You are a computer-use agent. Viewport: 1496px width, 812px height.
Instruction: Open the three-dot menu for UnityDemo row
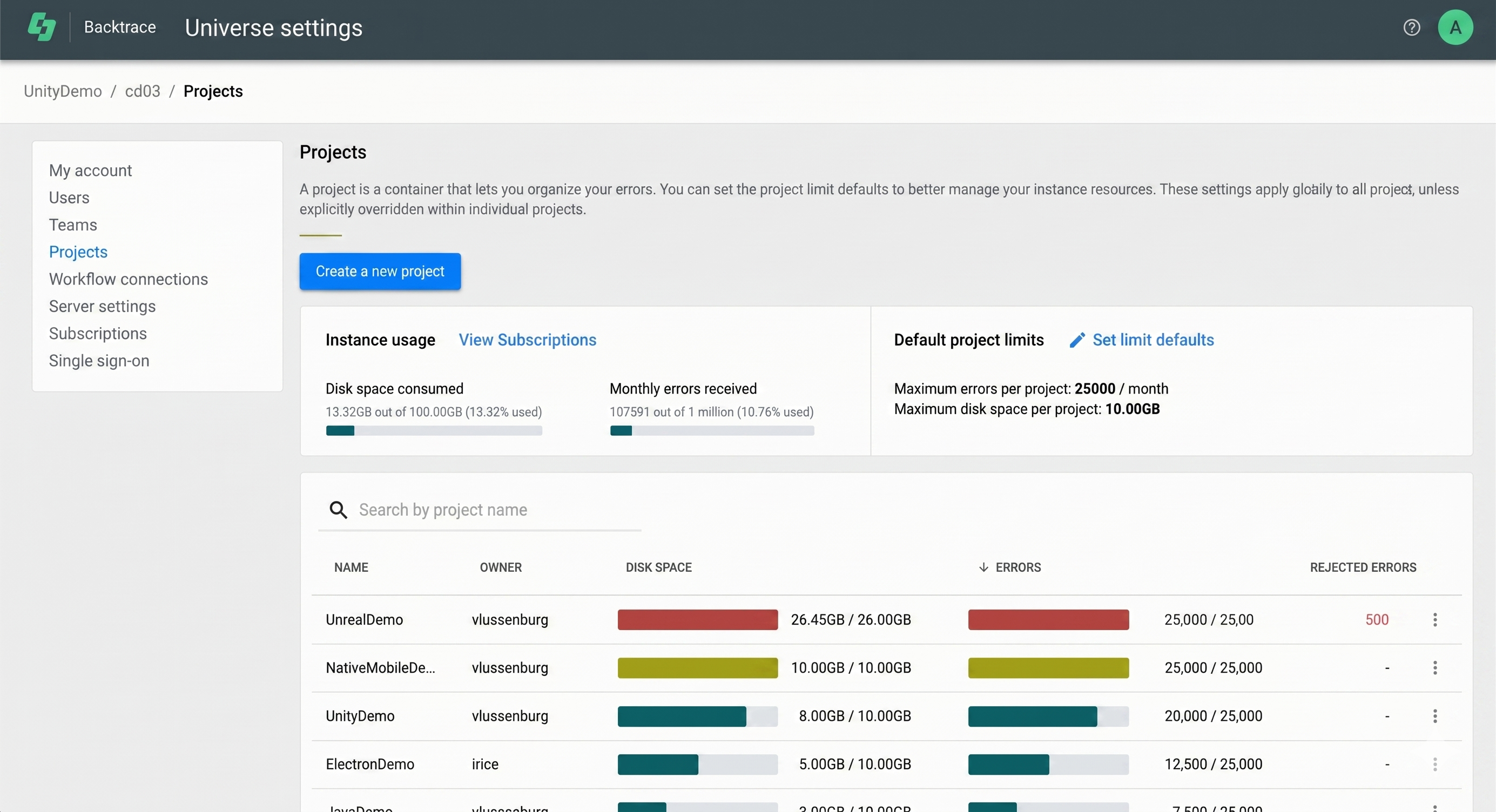tap(1434, 716)
